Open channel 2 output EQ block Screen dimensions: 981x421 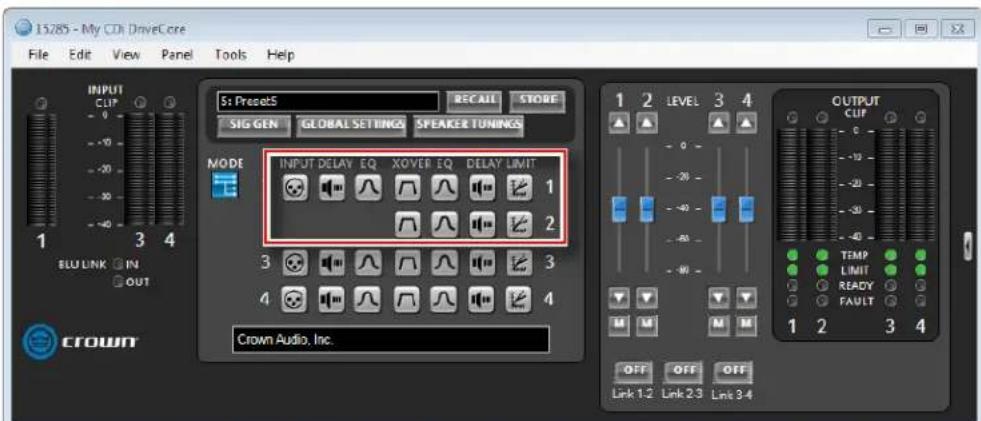click(x=444, y=225)
